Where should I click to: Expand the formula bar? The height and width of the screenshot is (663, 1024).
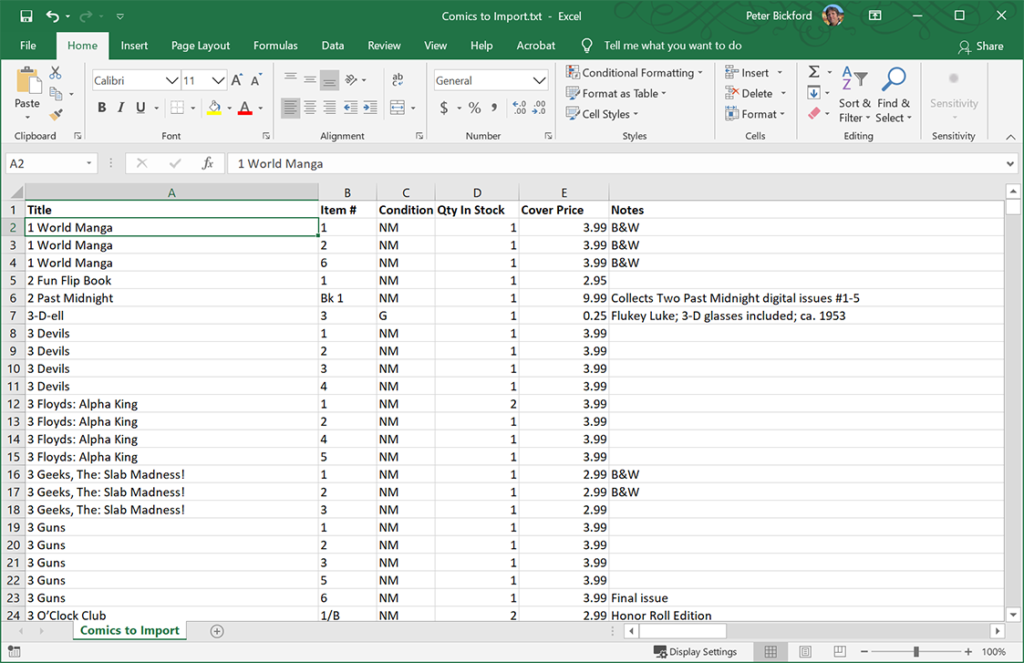tap(1010, 163)
